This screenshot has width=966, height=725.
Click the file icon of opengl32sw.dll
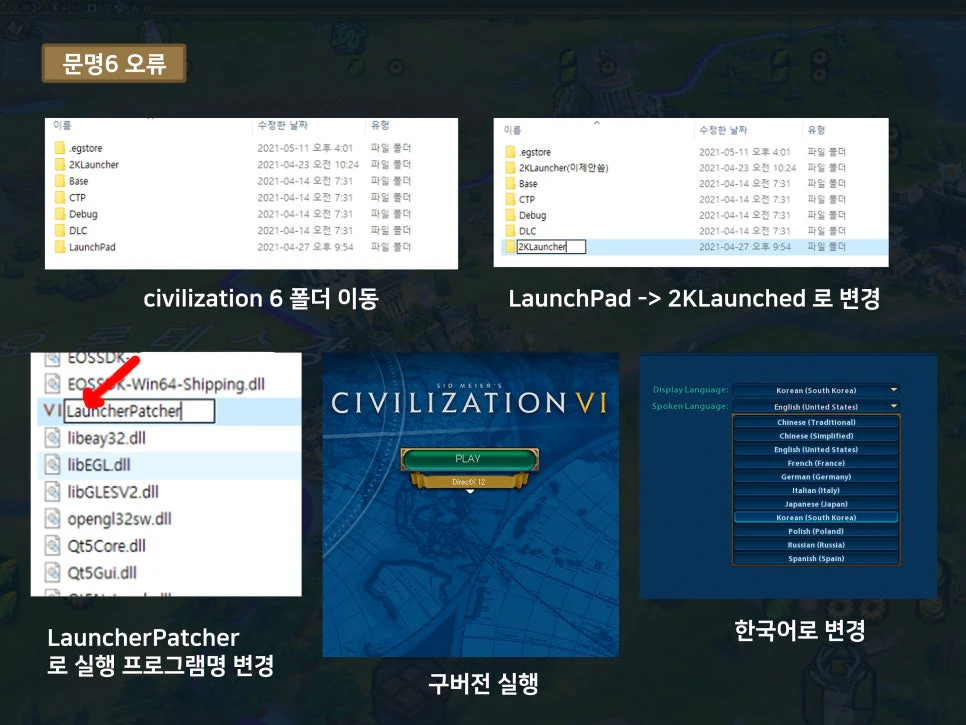point(52,519)
